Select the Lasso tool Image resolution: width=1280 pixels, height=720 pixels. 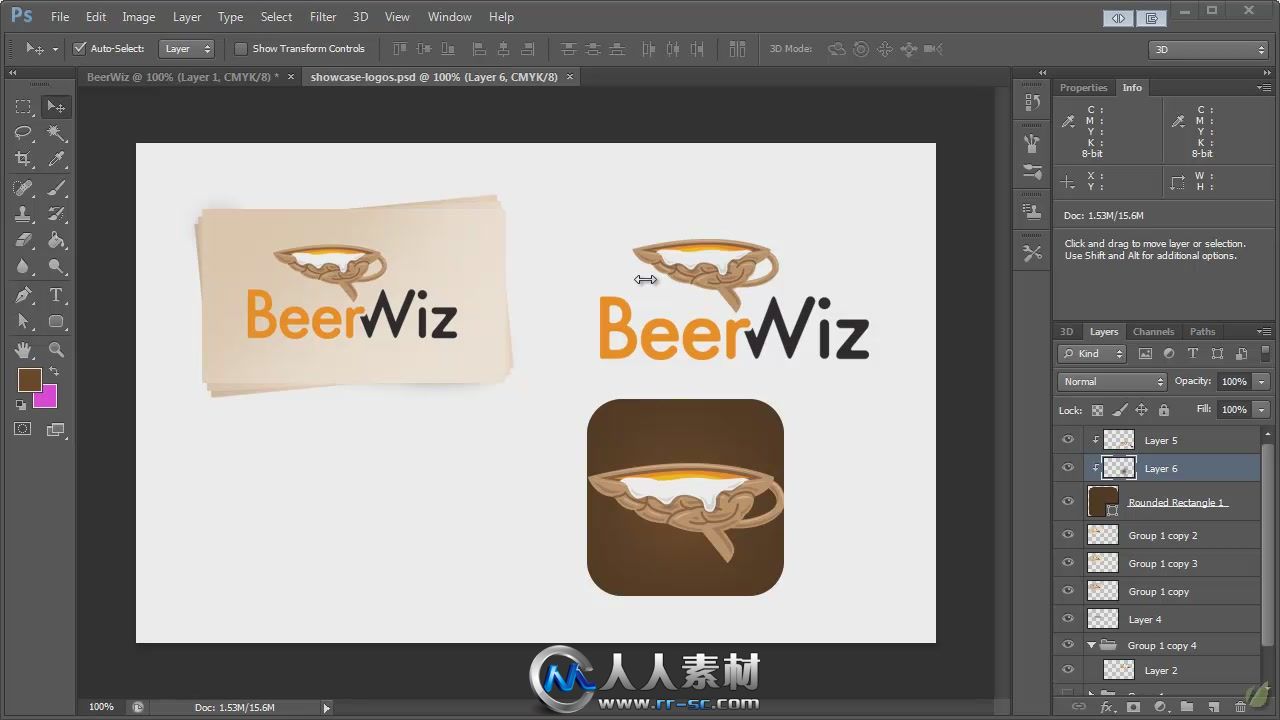tap(23, 133)
